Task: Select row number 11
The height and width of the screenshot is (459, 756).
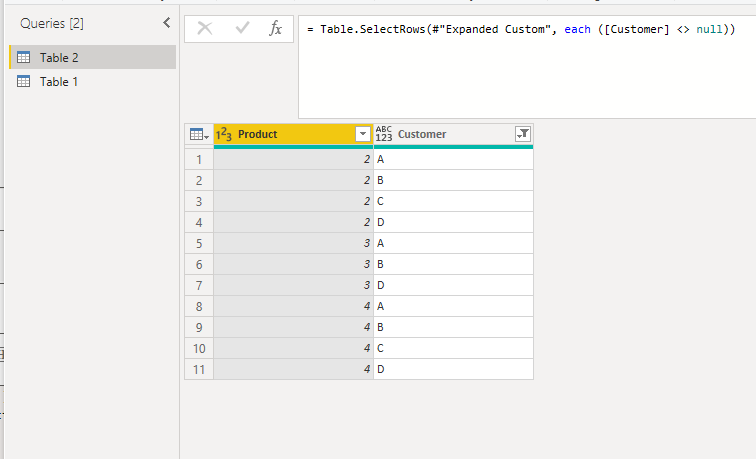Action: click(199, 369)
